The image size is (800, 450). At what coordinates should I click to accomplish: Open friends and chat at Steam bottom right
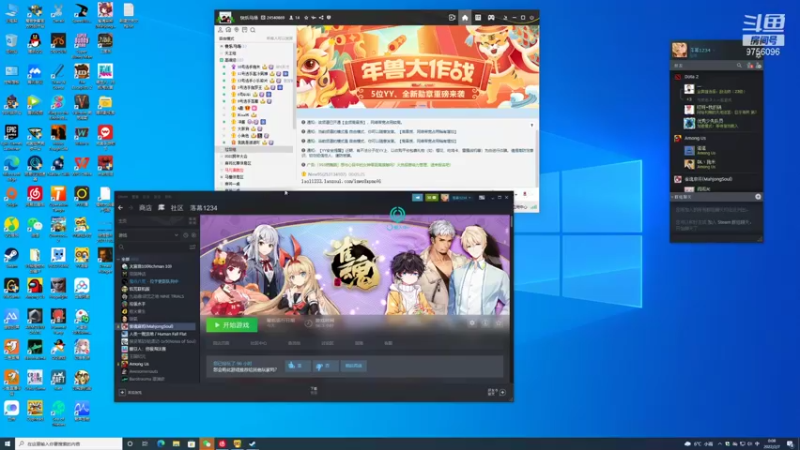pos(496,392)
